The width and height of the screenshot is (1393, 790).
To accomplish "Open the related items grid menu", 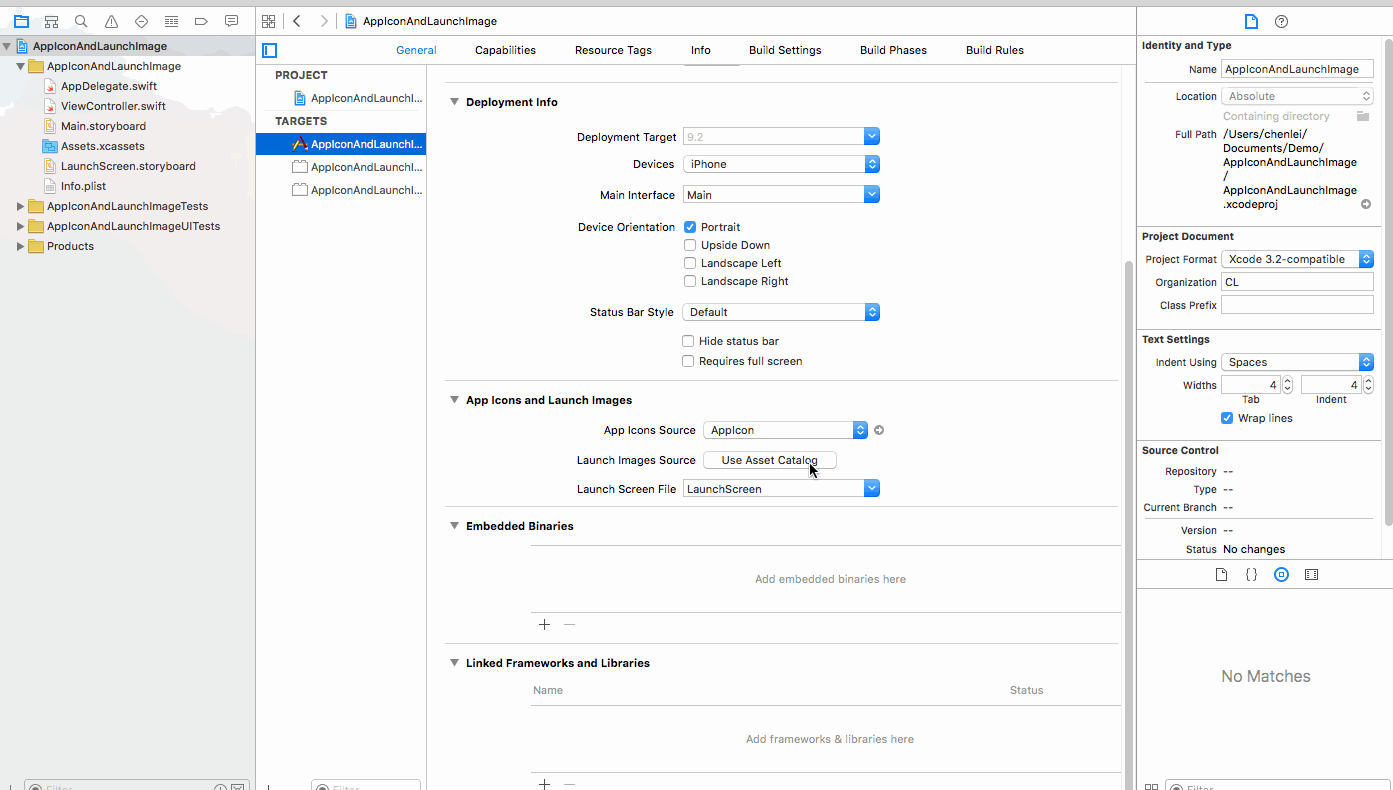I will (268, 21).
